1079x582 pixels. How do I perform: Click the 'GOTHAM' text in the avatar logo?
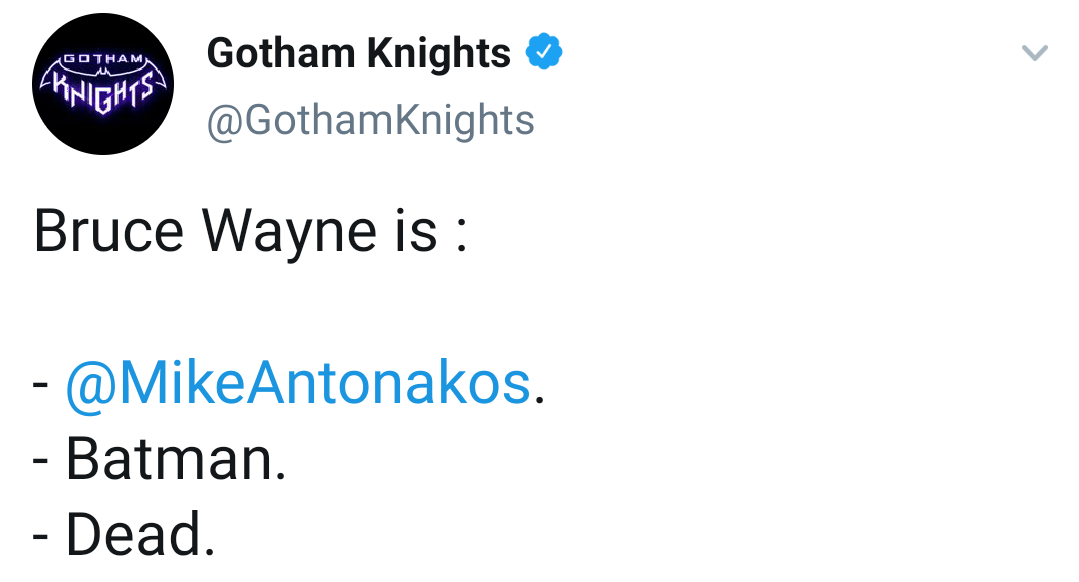[103, 59]
